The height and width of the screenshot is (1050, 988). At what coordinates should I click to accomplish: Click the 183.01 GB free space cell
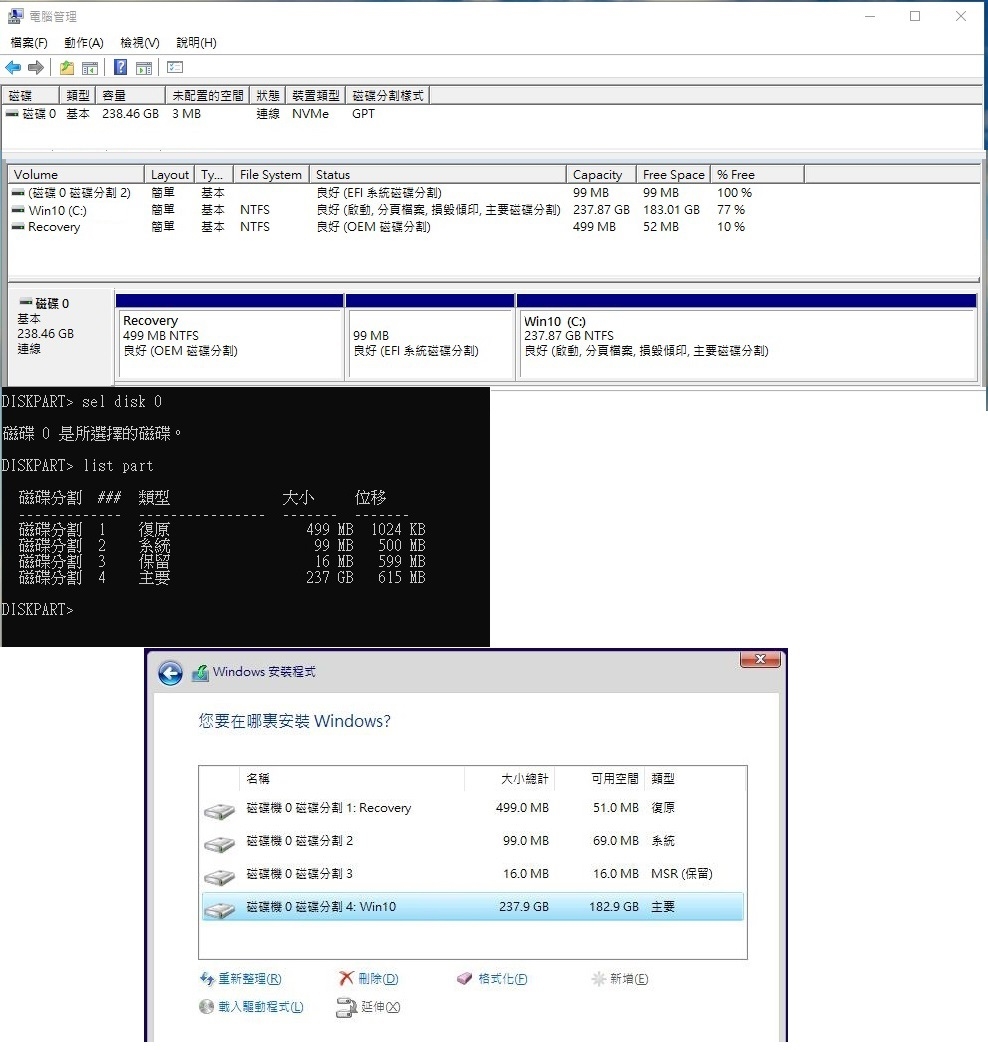pos(671,210)
